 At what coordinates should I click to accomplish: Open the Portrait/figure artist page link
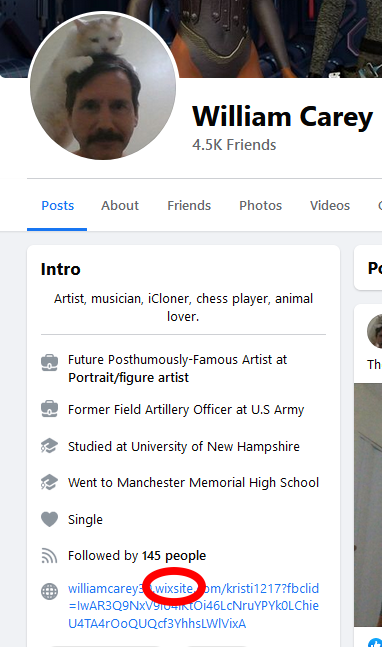click(x=128, y=378)
